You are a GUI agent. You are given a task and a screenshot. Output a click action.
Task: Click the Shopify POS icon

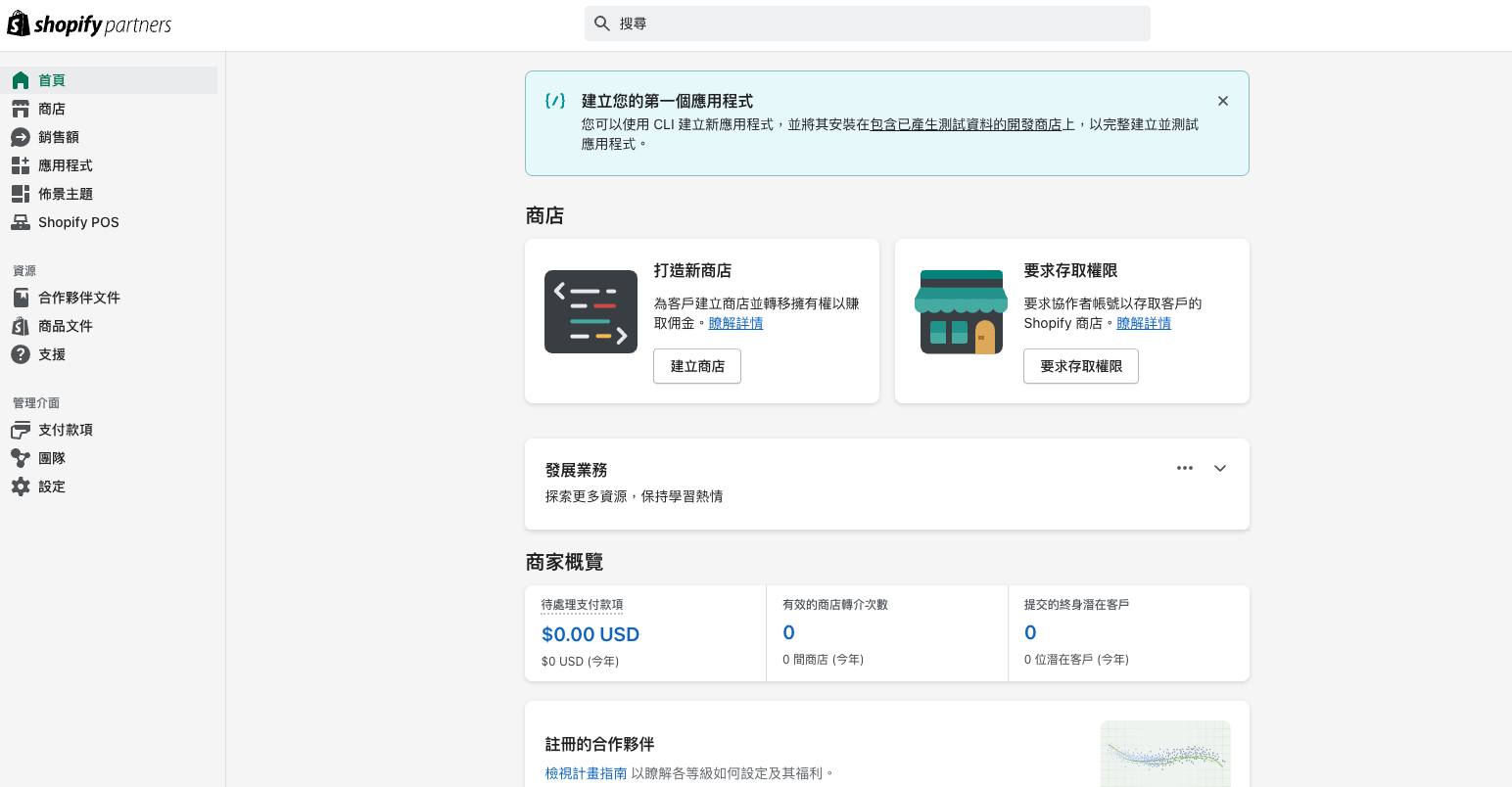point(21,222)
